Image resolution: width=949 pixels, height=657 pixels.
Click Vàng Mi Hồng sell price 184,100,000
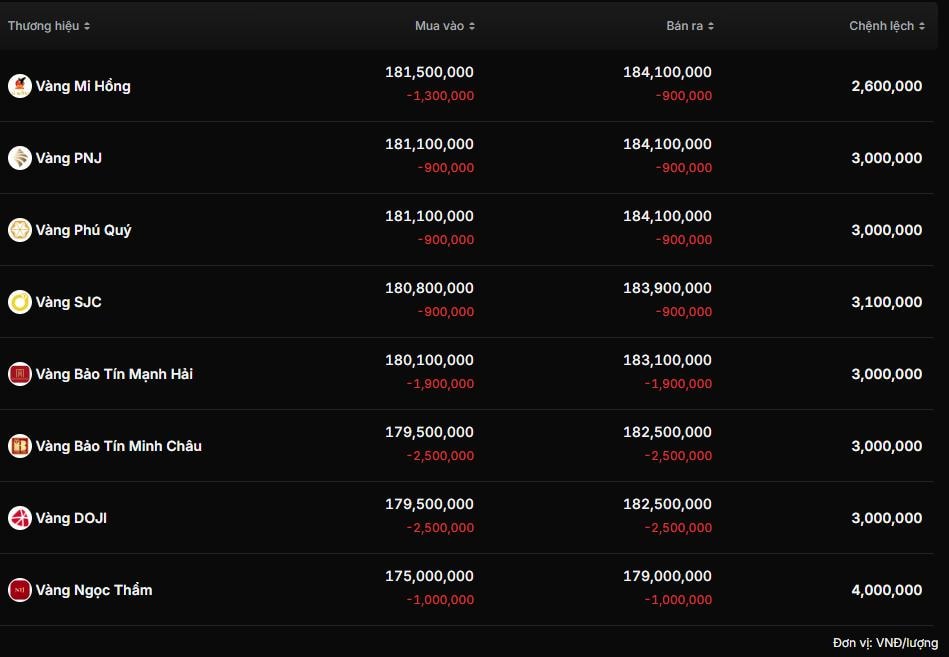[x=667, y=72]
